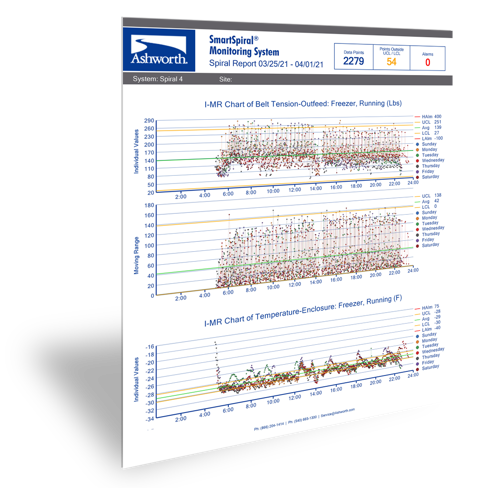The height and width of the screenshot is (488, 500).
Task: Click Avg 42 legend entry in Moving Range chart
Action: (x=427, y=201)
